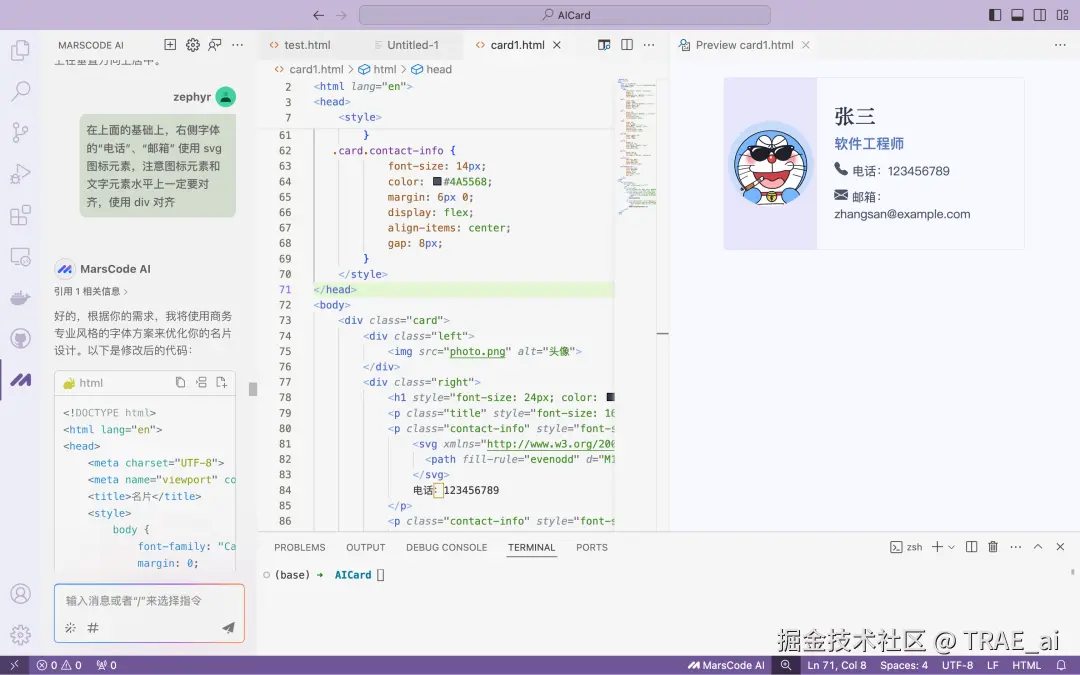The height and width of the screenshot is (675, 1080).
Task: Click Ln 71, Col 8 in status bar
Action: [837, 665]
